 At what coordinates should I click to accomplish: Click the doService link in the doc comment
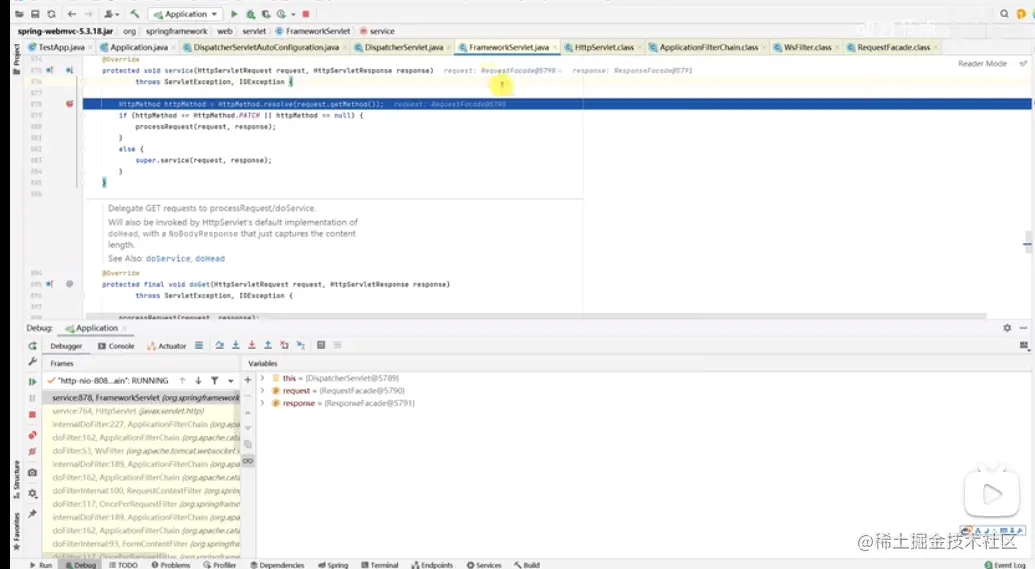(168, 259)
